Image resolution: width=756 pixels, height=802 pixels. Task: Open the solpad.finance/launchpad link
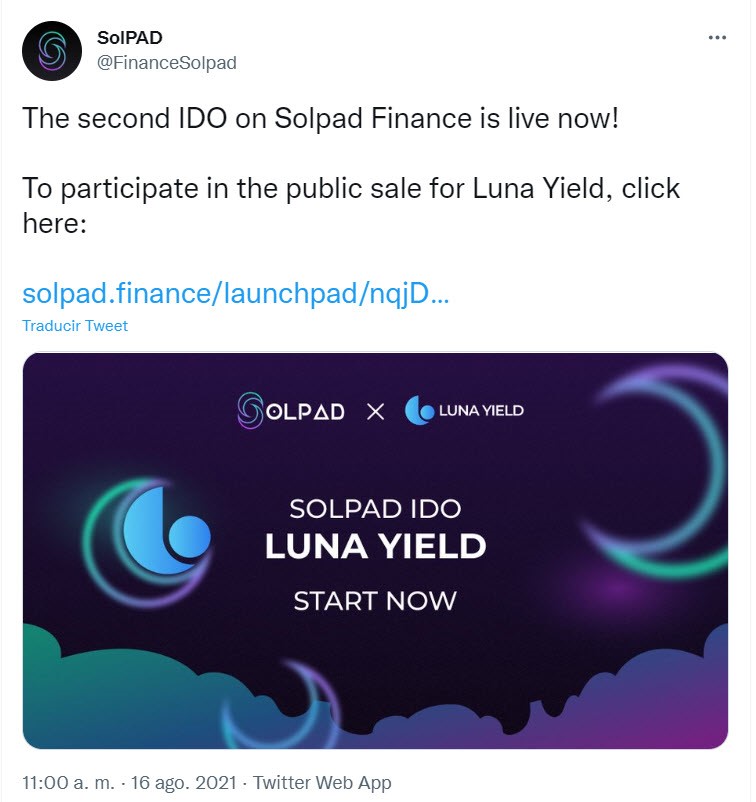coord(236,294)
